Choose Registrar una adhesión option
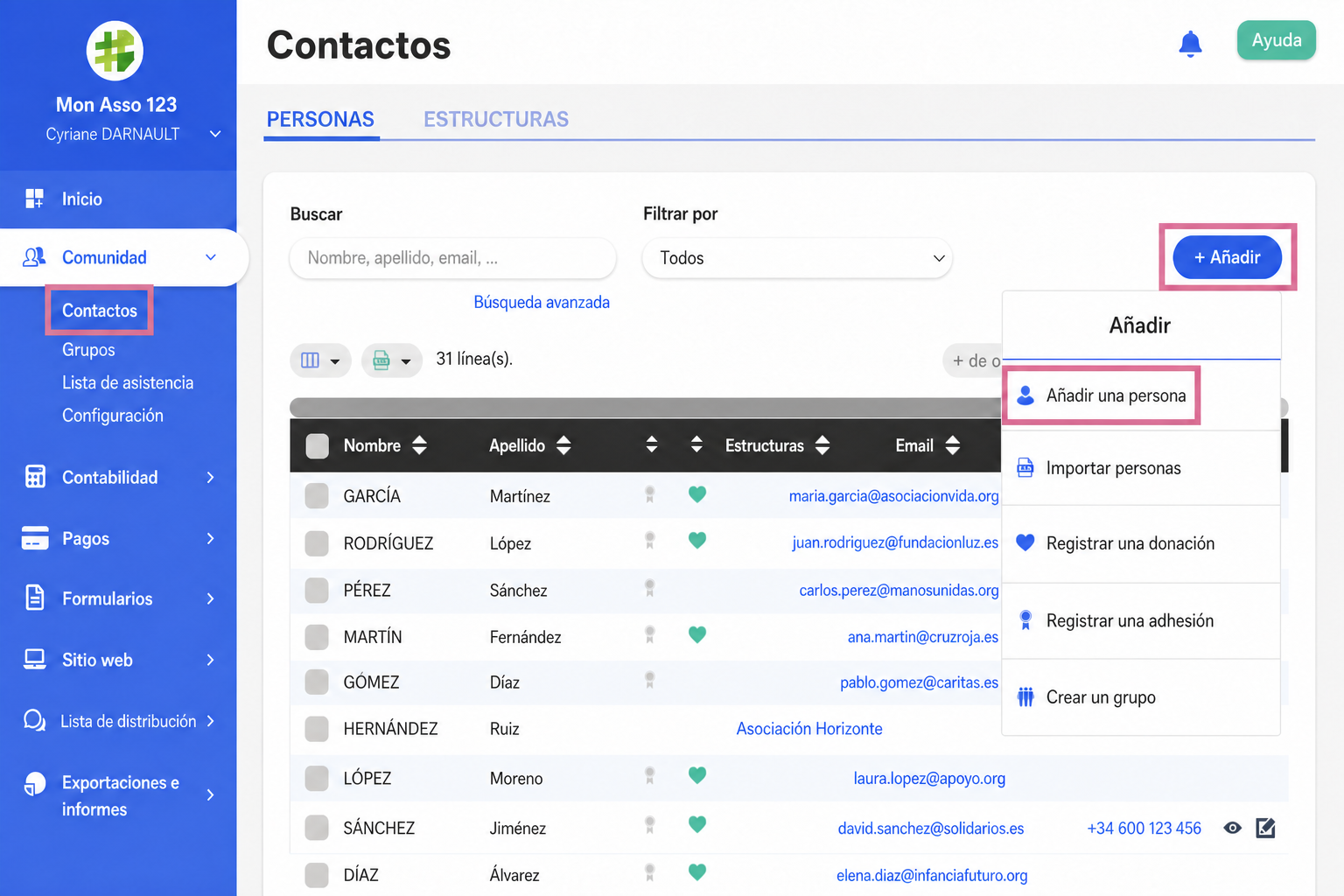 click(x=1141, y=620)
